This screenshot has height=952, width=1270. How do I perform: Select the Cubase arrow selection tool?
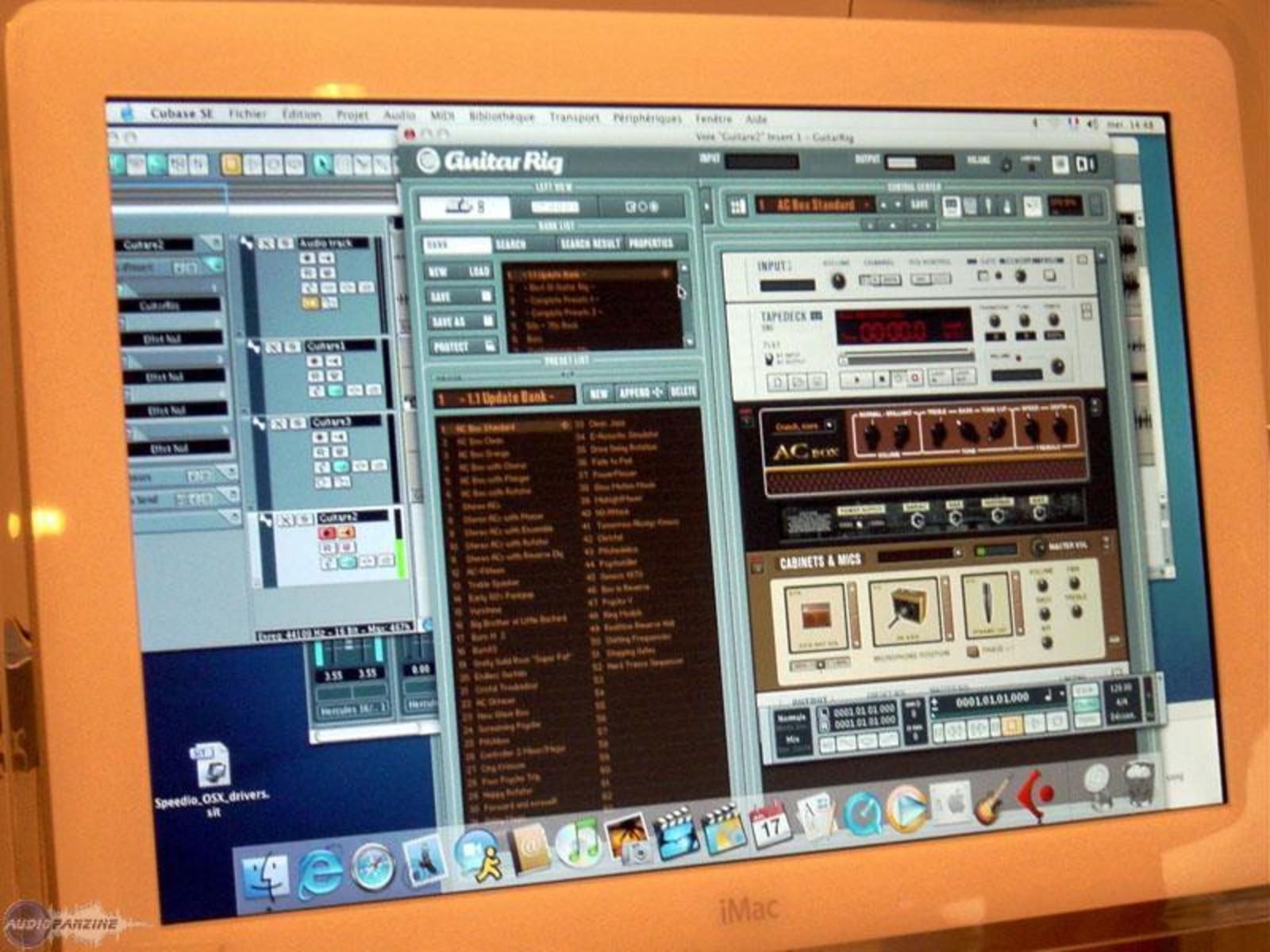click(x=322, y=164)
